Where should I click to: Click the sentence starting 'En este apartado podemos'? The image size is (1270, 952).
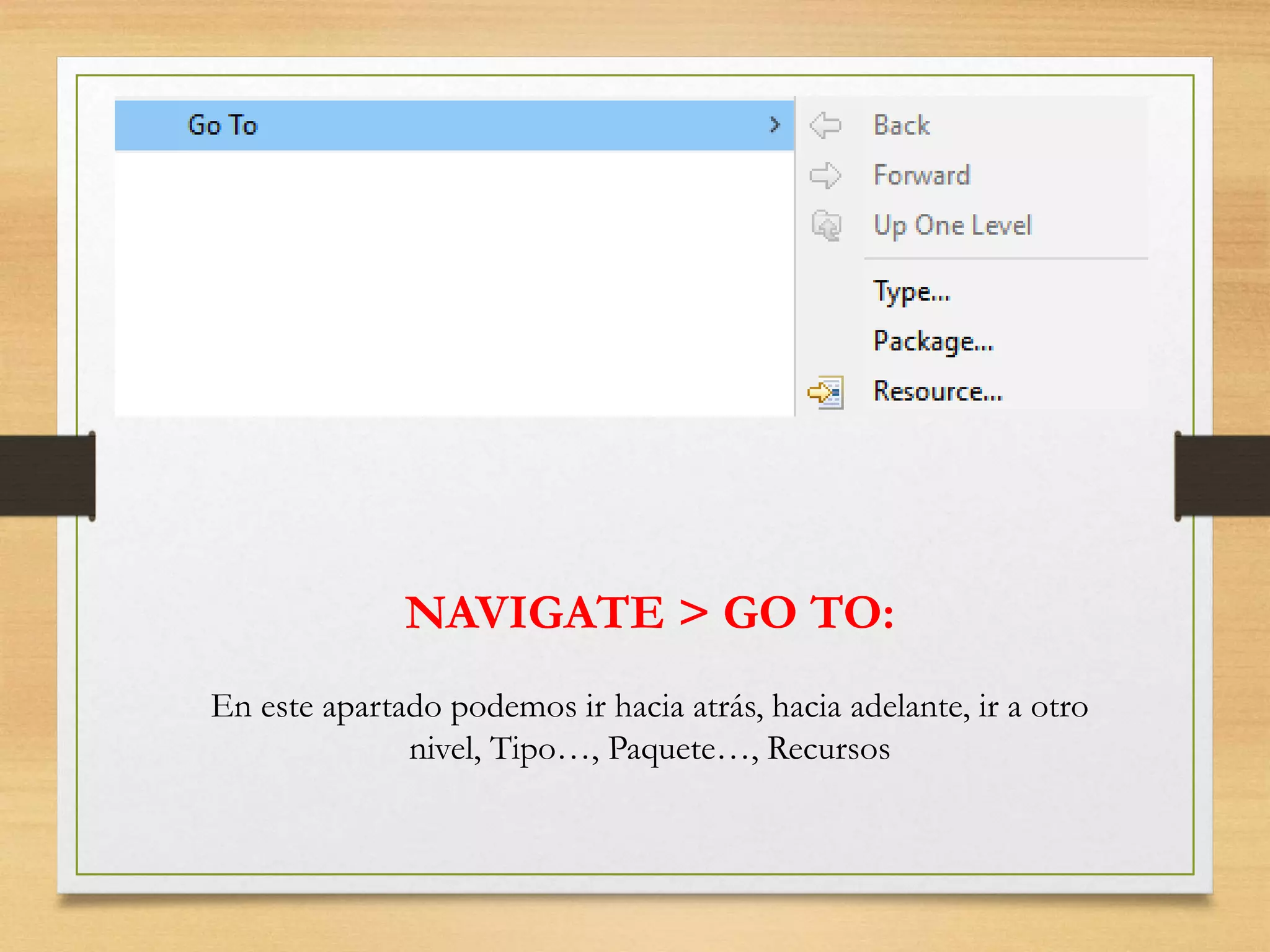click(649, 727)
